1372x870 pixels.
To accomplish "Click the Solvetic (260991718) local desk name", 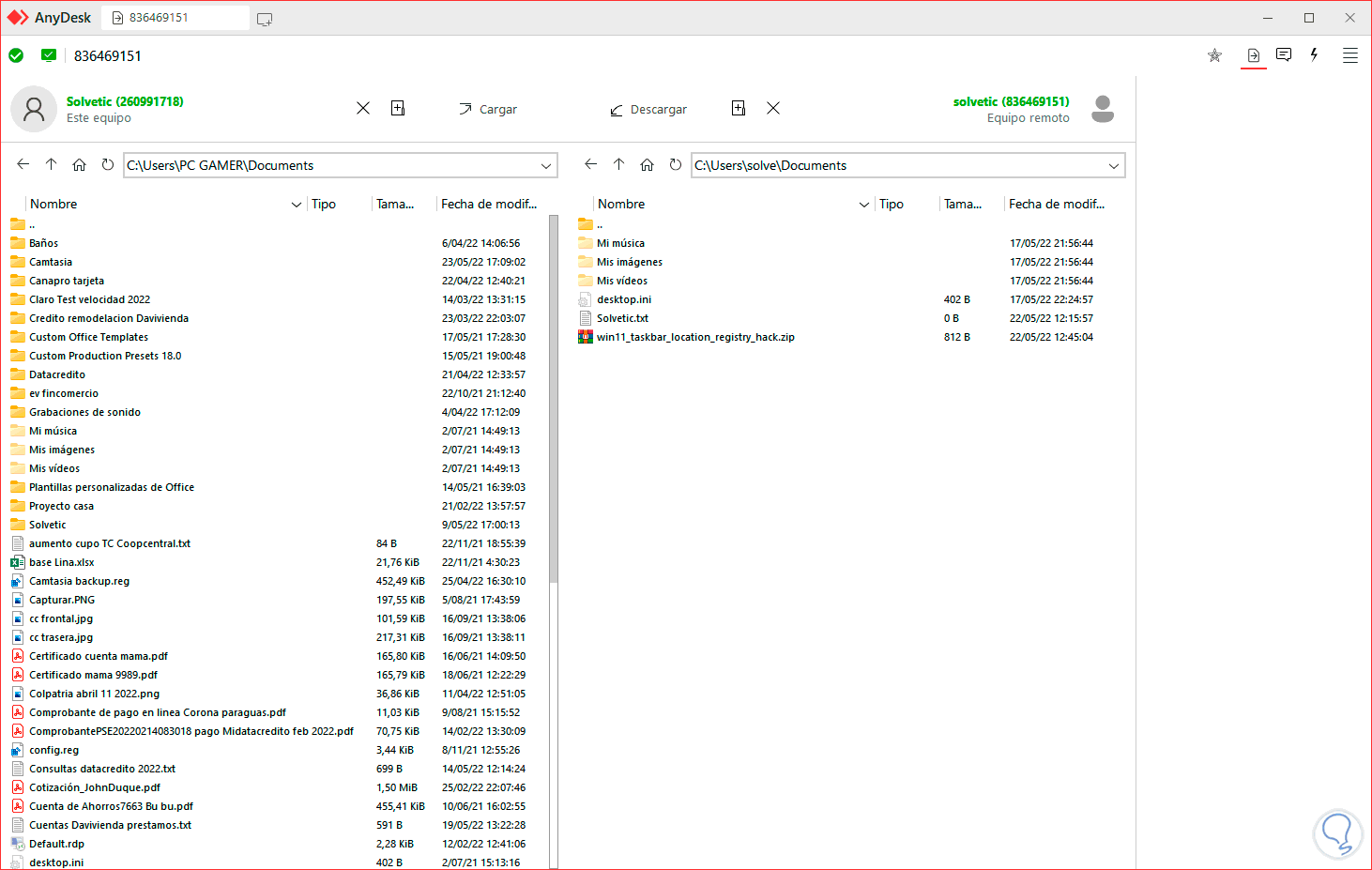I will tap(125, 101).
